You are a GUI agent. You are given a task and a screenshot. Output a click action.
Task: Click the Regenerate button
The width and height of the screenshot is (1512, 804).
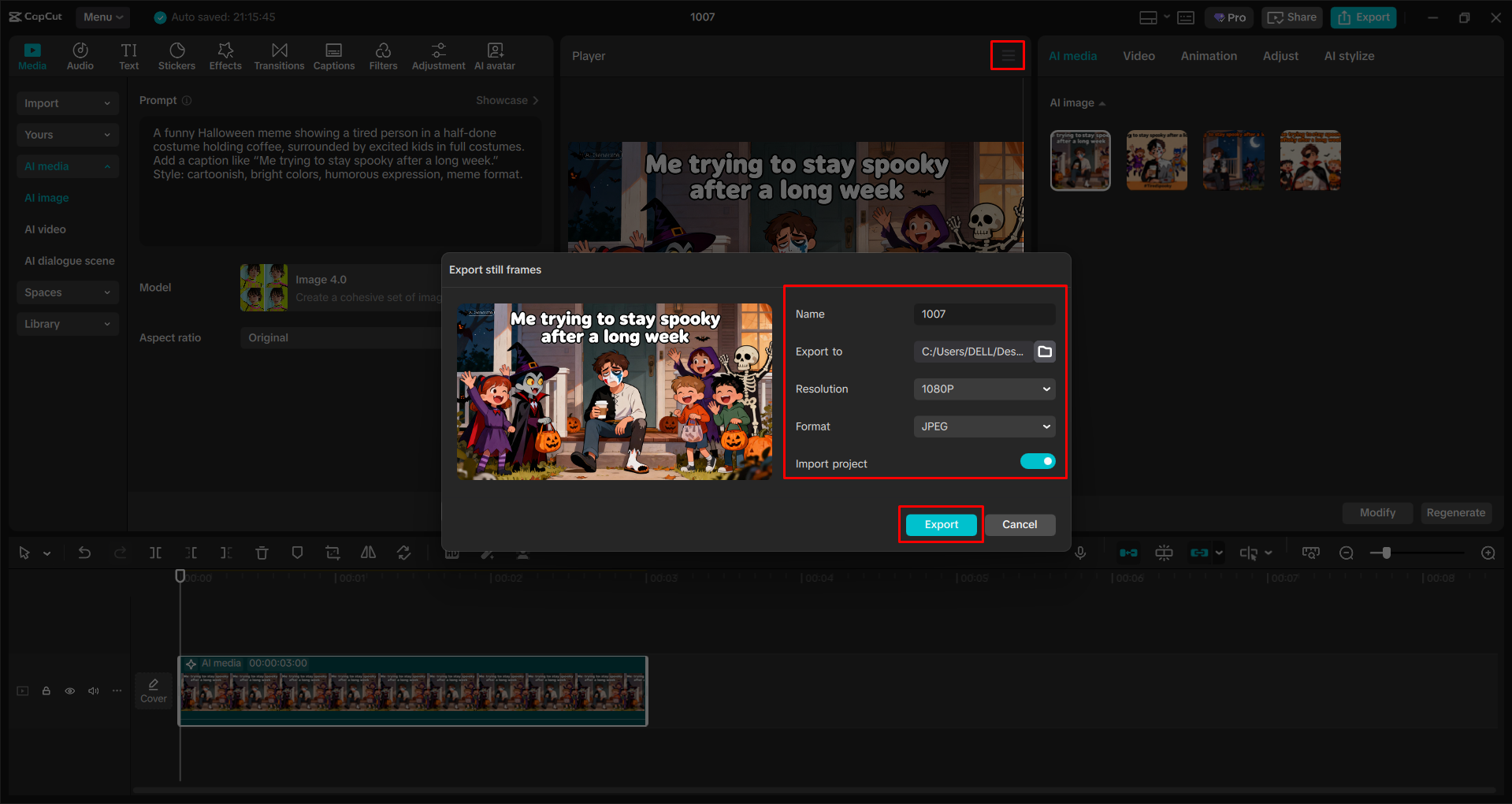pos(1456,512)
